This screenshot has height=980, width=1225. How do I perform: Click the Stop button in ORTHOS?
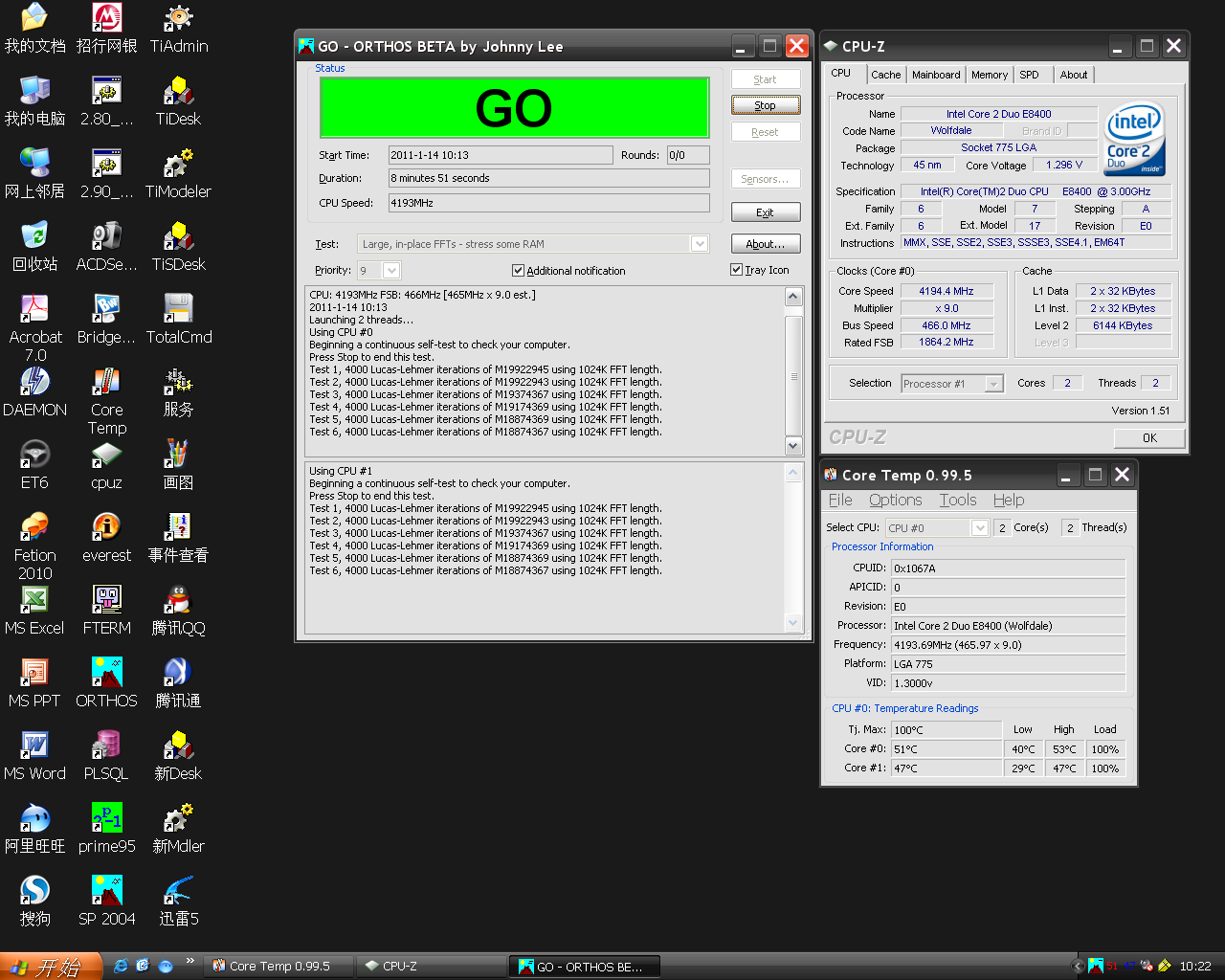pyautogui.click(x=765, y=105)
